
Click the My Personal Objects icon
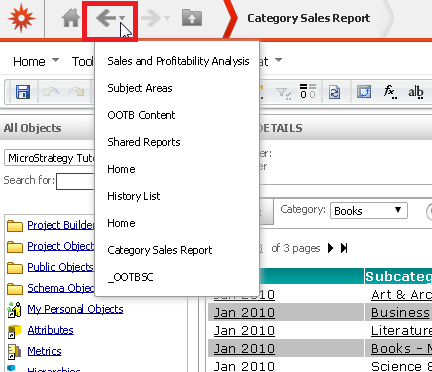(x=15, y=309)
